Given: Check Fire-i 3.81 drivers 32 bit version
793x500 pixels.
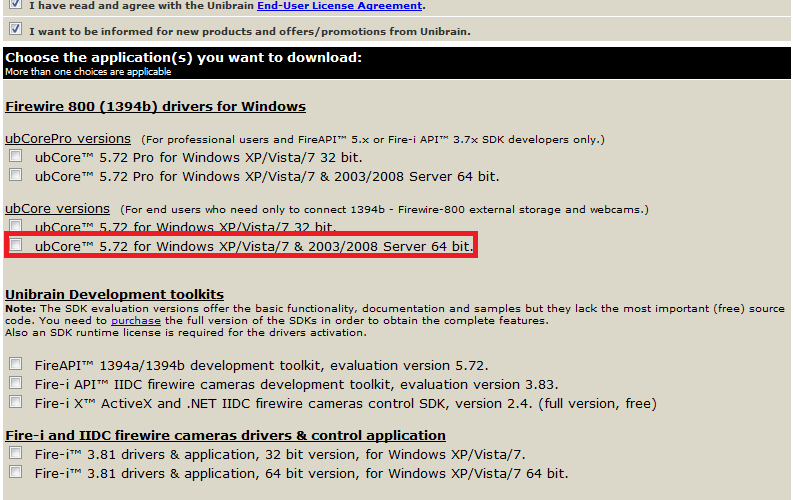Looking at the screenshot, I should (16, 452).
